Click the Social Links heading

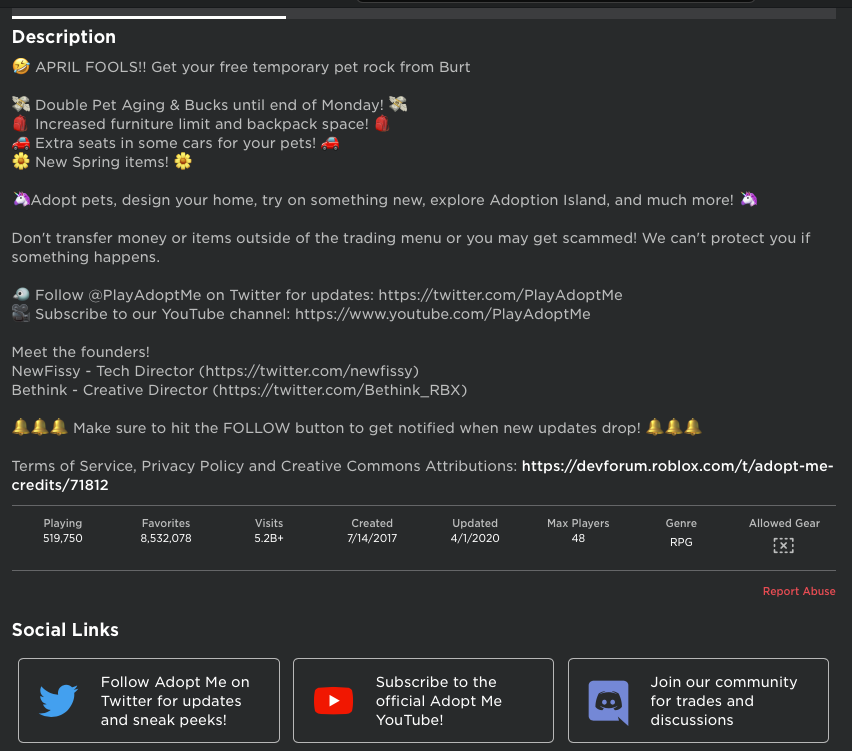[65, 630]
